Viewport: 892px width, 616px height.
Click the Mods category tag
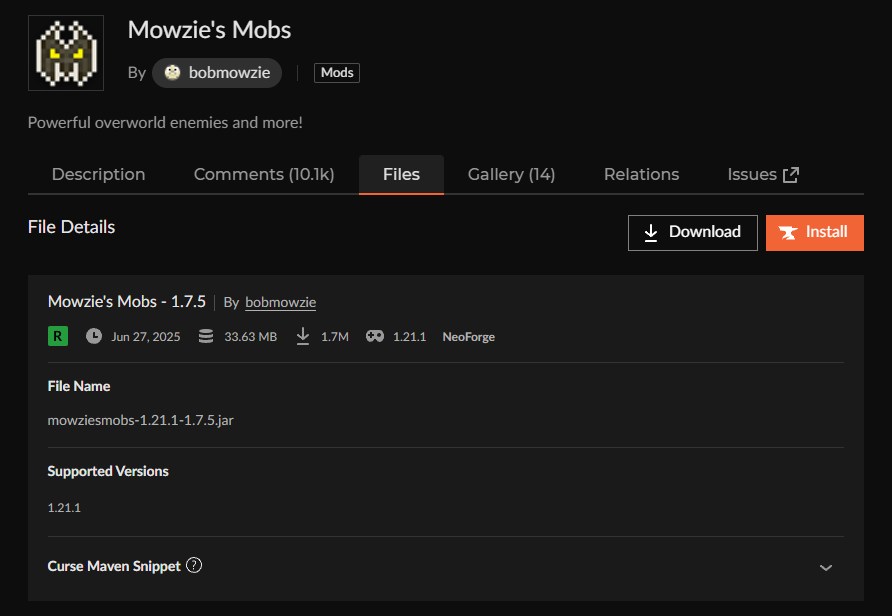[337, 73]
